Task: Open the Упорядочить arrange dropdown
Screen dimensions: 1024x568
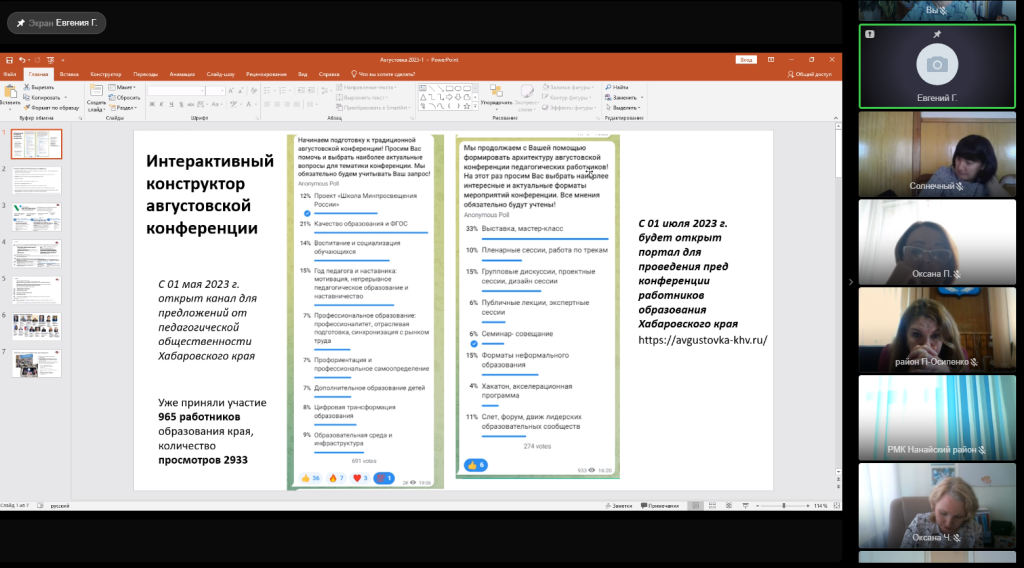Action: click(496, 95)
